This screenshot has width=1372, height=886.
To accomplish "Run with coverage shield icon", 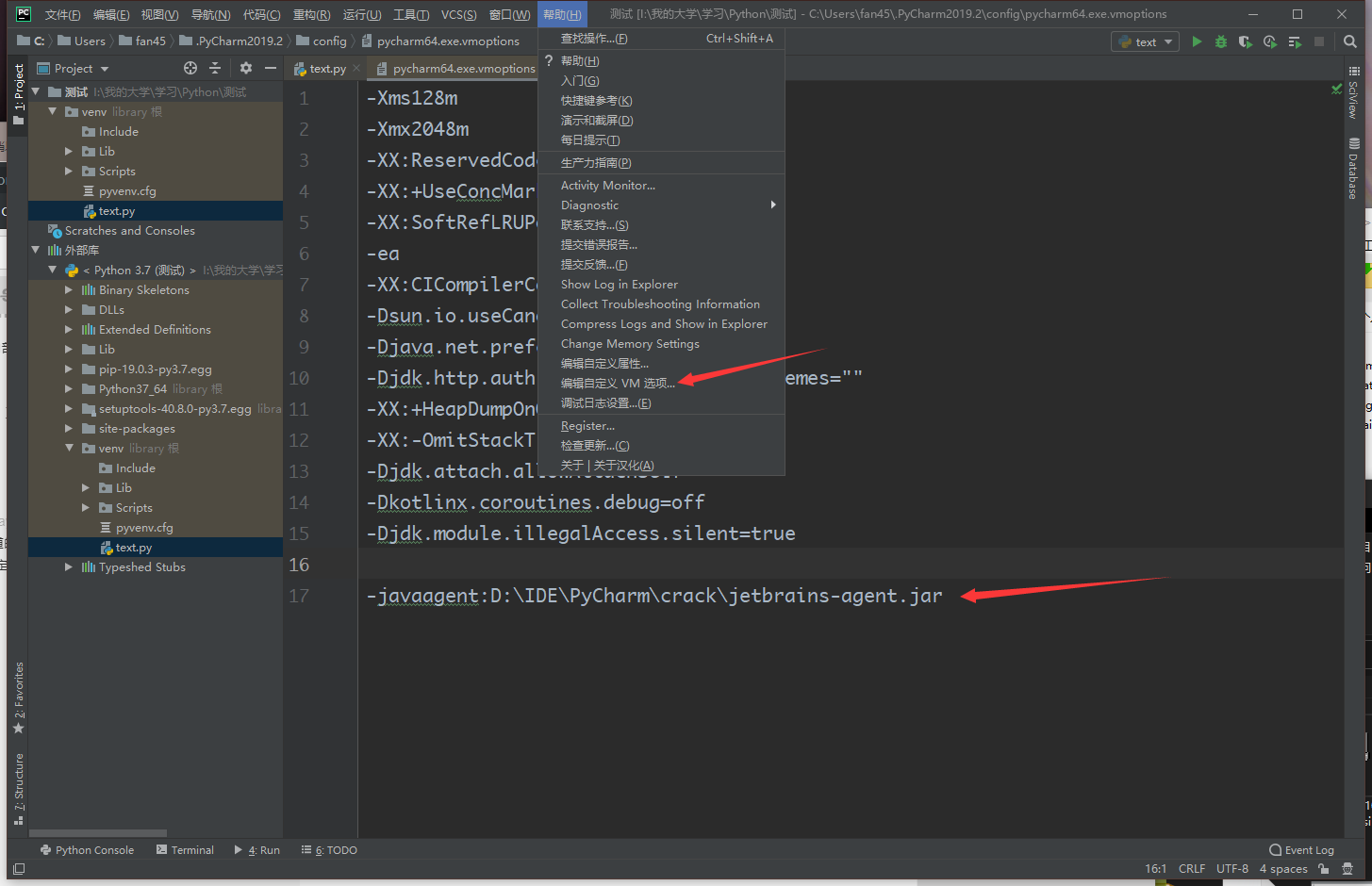I will [x=1246, y=41].
